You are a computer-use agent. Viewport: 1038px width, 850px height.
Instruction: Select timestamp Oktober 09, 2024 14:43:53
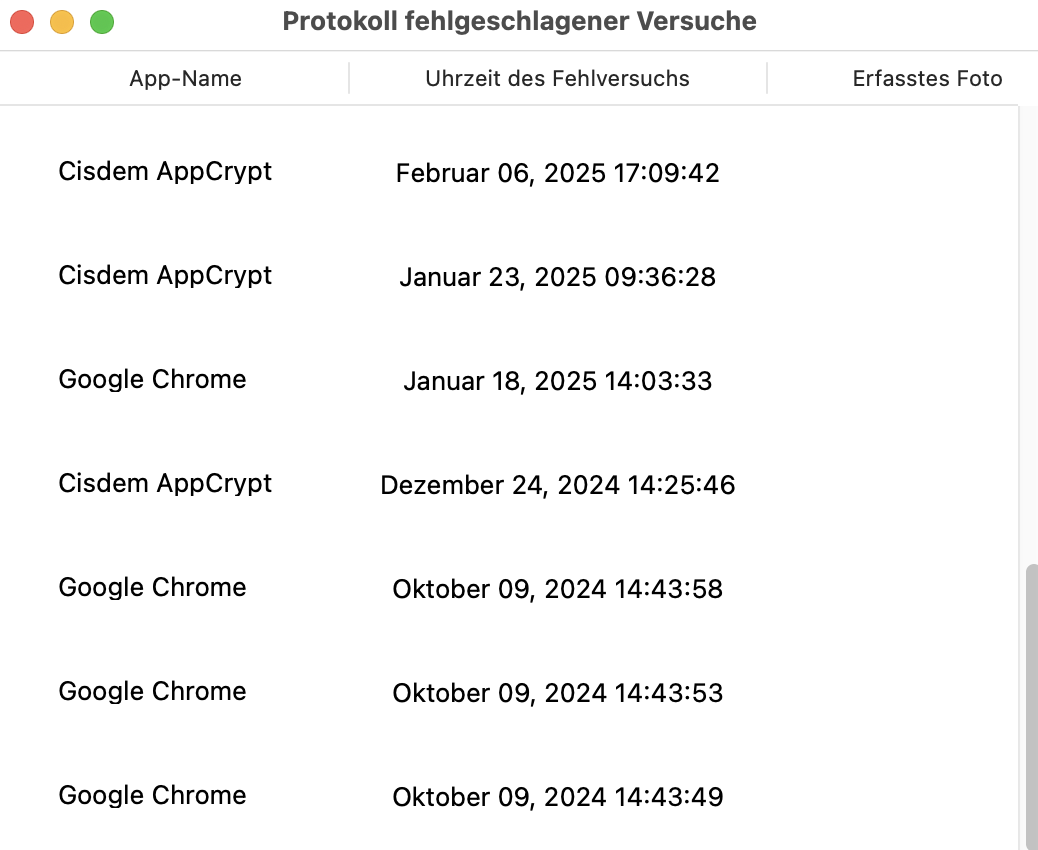tap(557, 693)
